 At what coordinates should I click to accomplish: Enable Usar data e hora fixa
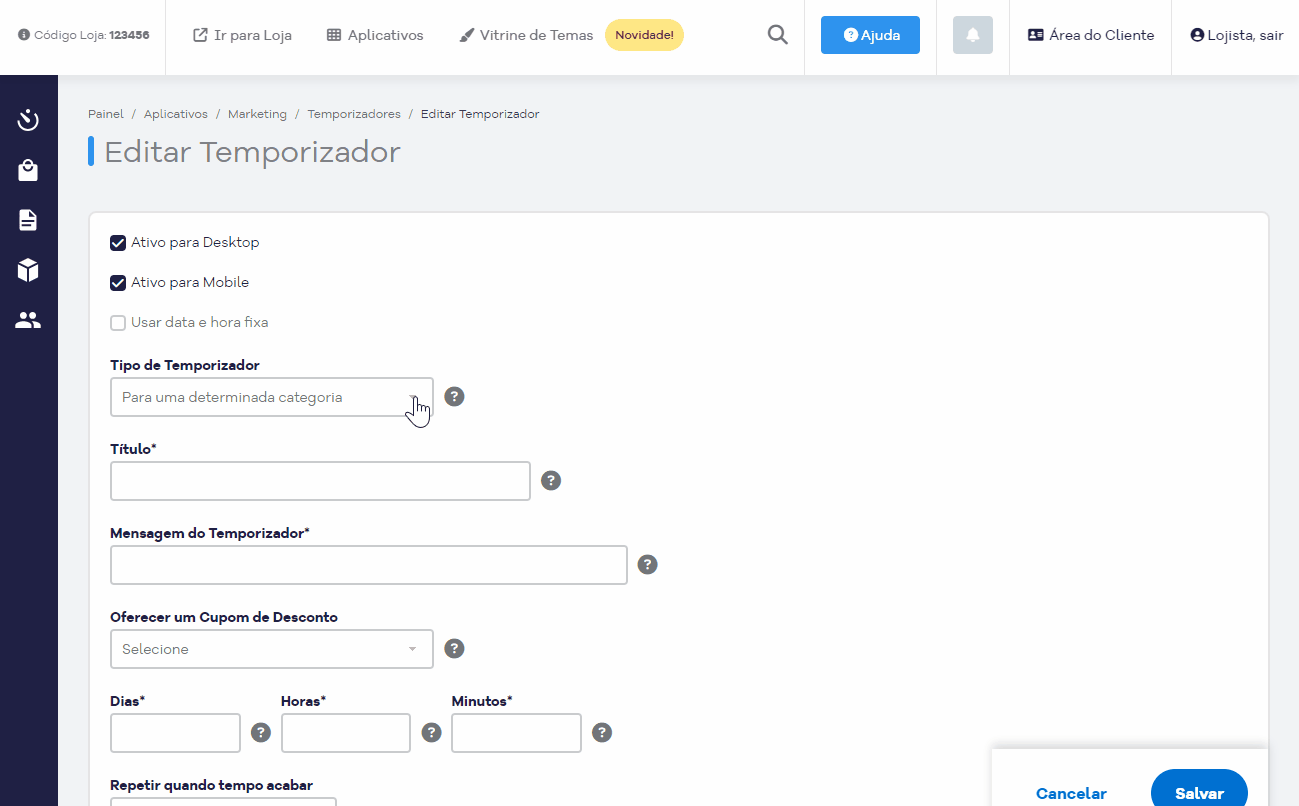[118, 323]
